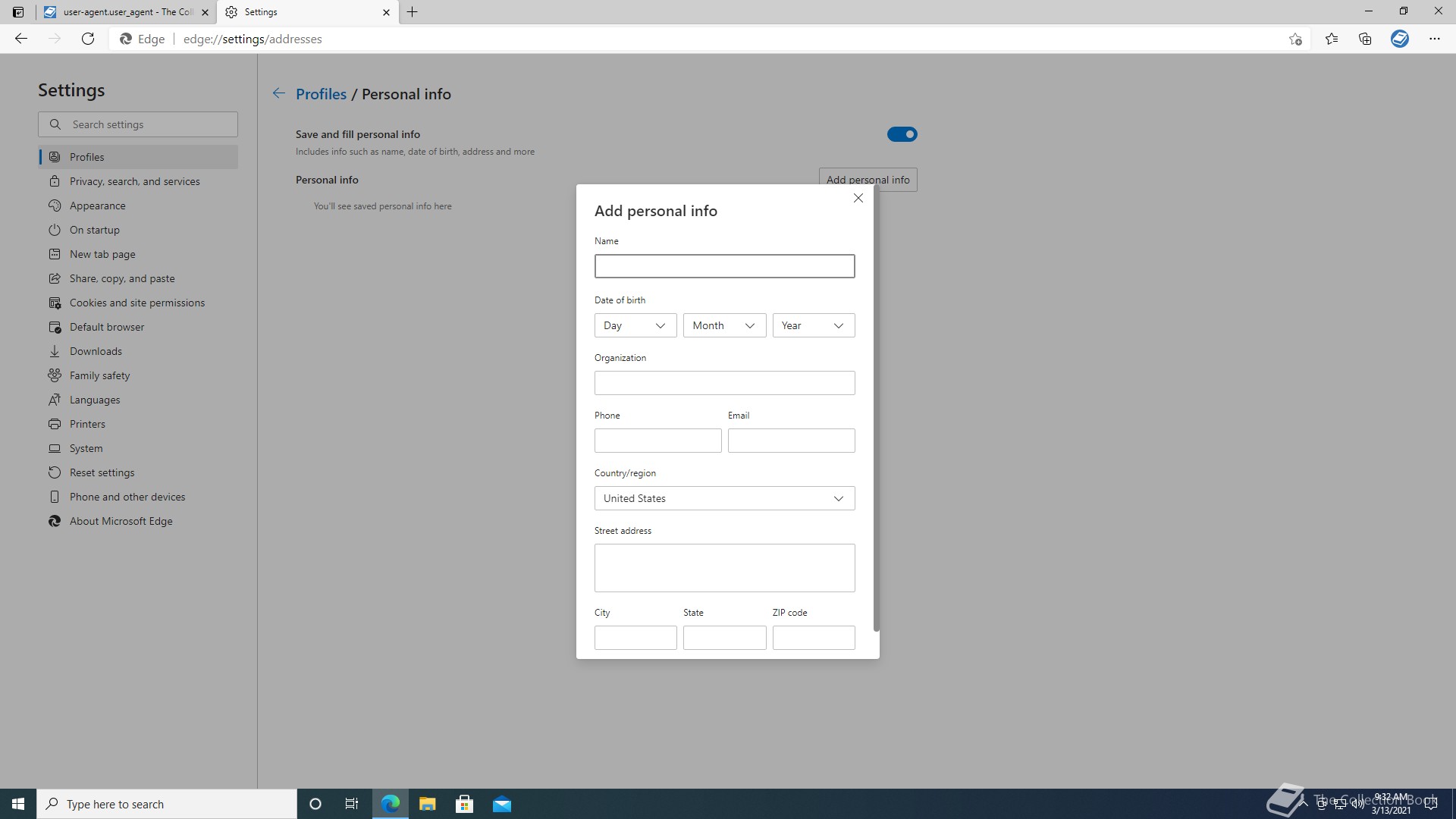Close the Add personal info dialog

tap(858, 198)
